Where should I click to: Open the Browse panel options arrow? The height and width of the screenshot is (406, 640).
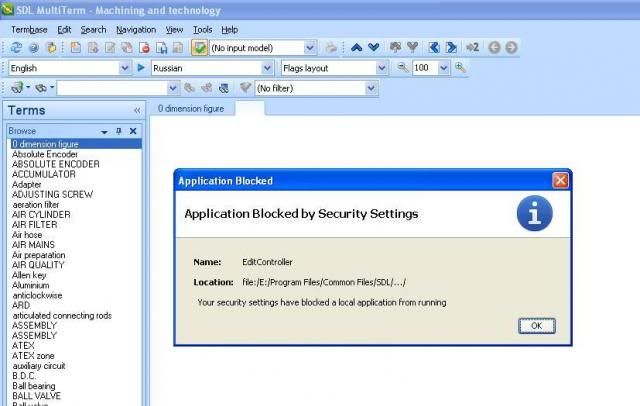[104, 131]
